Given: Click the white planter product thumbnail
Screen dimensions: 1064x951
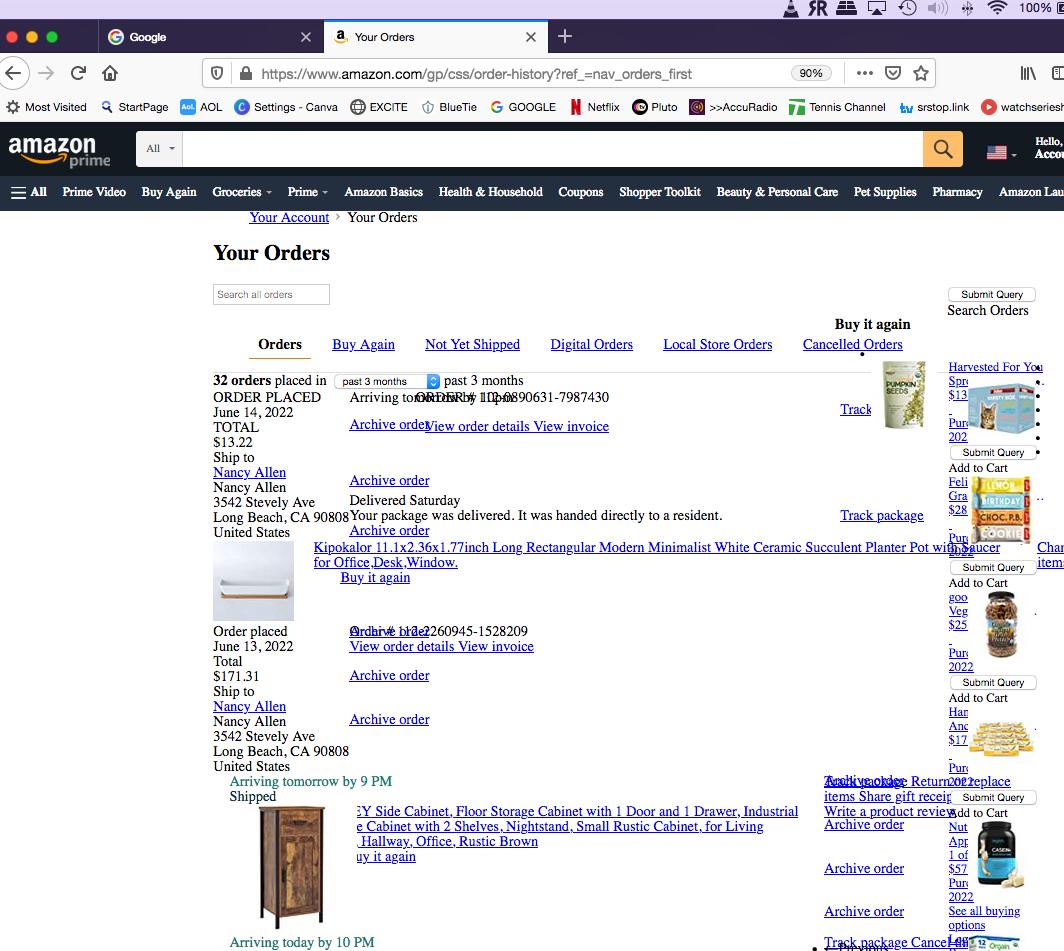Looking at the screenshot, I should (x=253, y=581).
